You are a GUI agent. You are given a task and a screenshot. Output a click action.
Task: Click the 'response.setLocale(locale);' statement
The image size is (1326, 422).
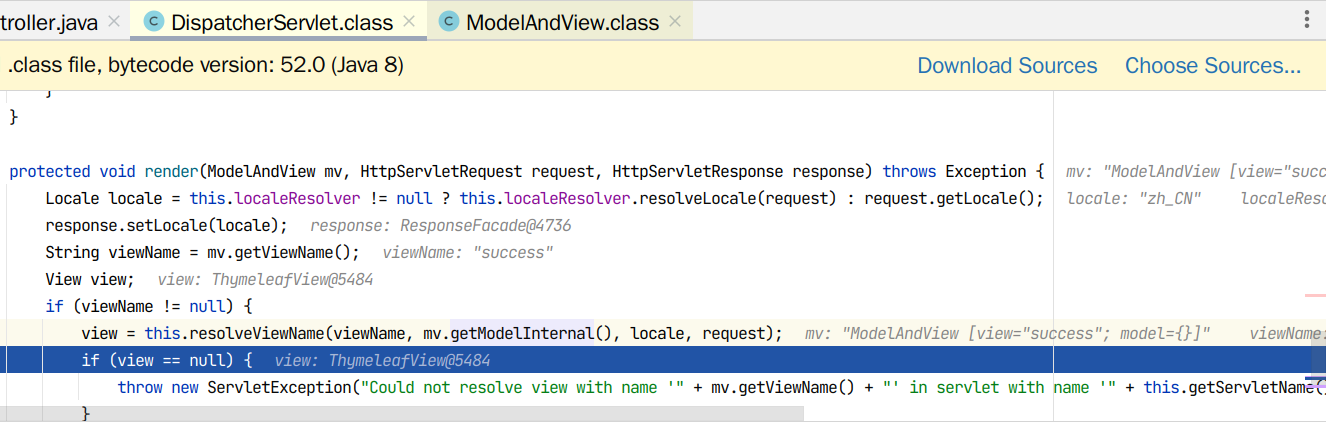(166, 225)
